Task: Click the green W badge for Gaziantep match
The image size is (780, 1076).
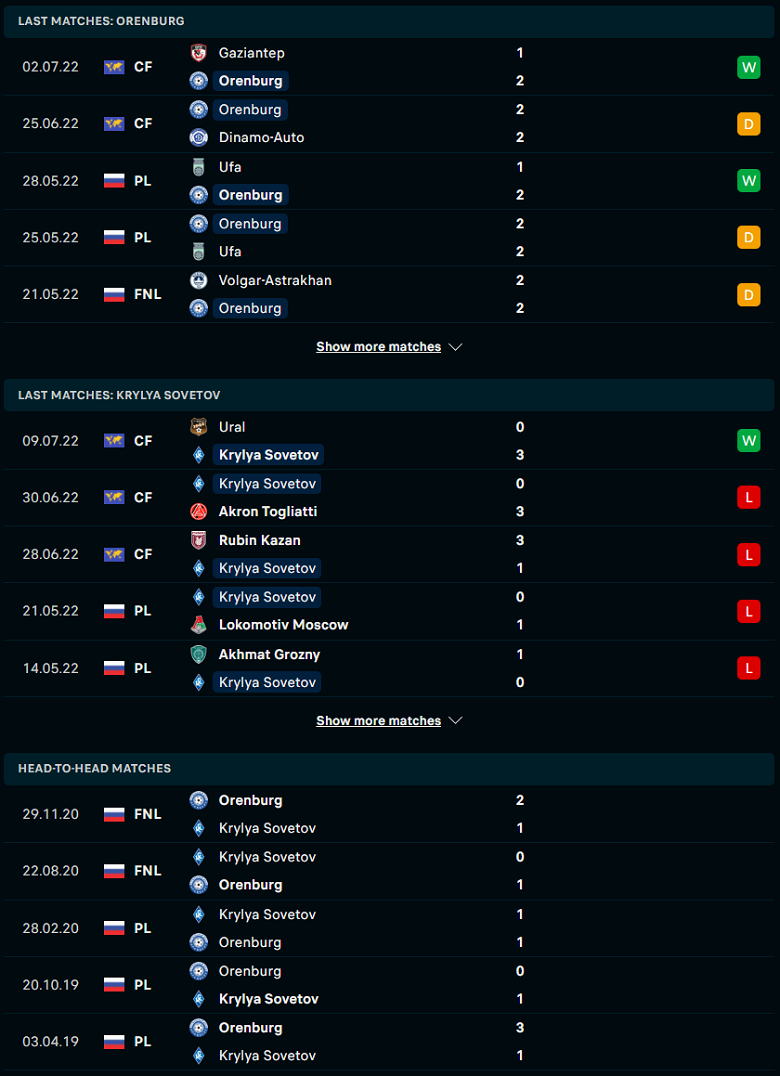Action: coord(748,67)
